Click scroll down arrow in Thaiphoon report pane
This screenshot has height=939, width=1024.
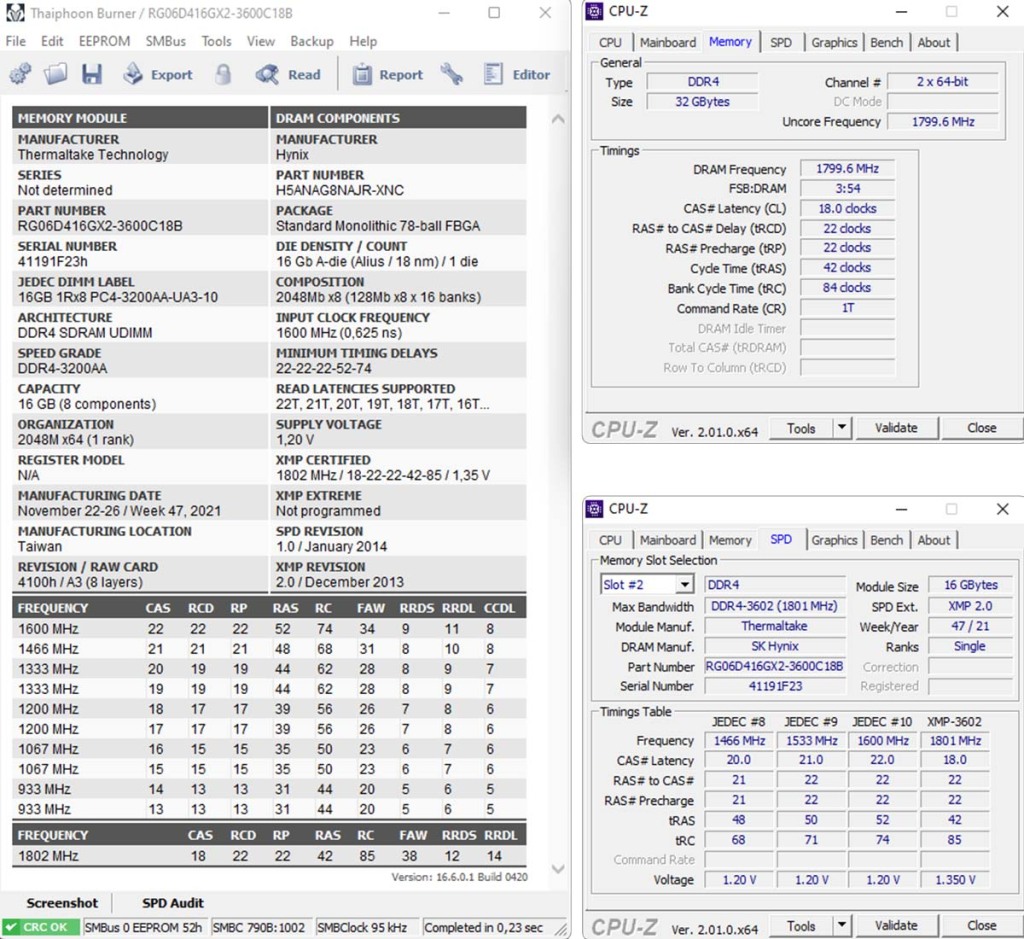coord(558,869)
